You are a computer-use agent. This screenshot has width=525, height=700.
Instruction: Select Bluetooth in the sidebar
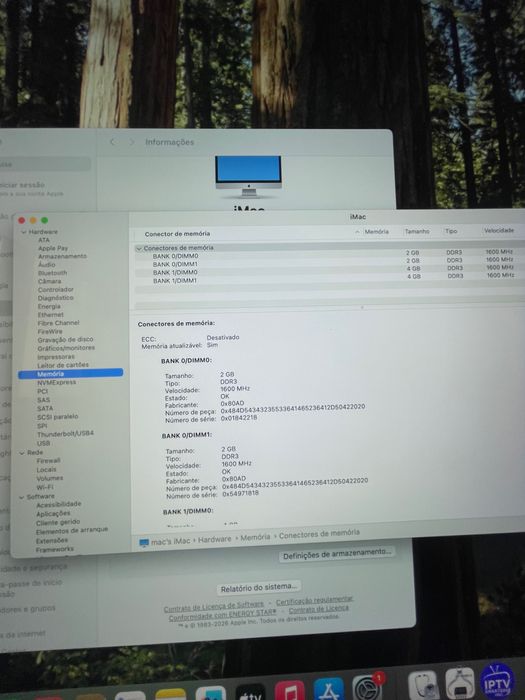(52, 273)
